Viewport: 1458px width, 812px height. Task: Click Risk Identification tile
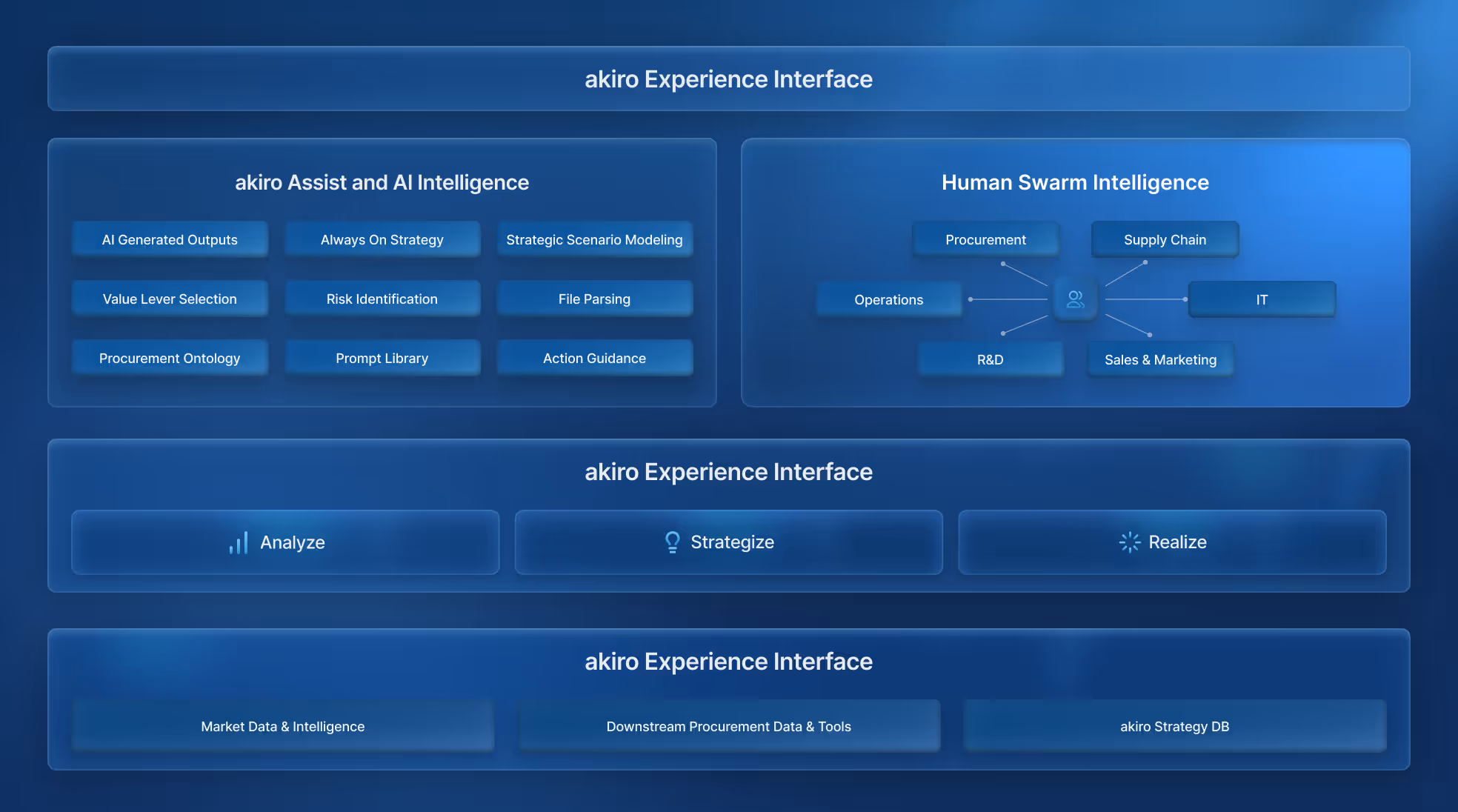382,299
